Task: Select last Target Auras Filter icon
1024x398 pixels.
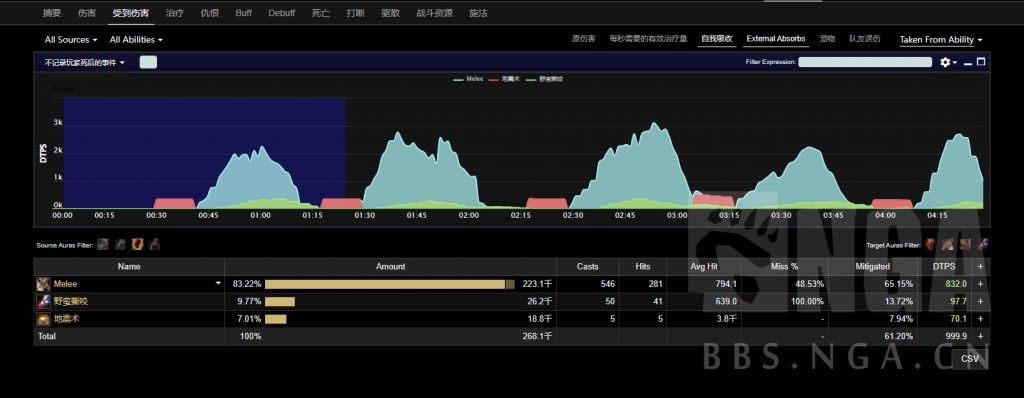Action: [x=982, y=244]
